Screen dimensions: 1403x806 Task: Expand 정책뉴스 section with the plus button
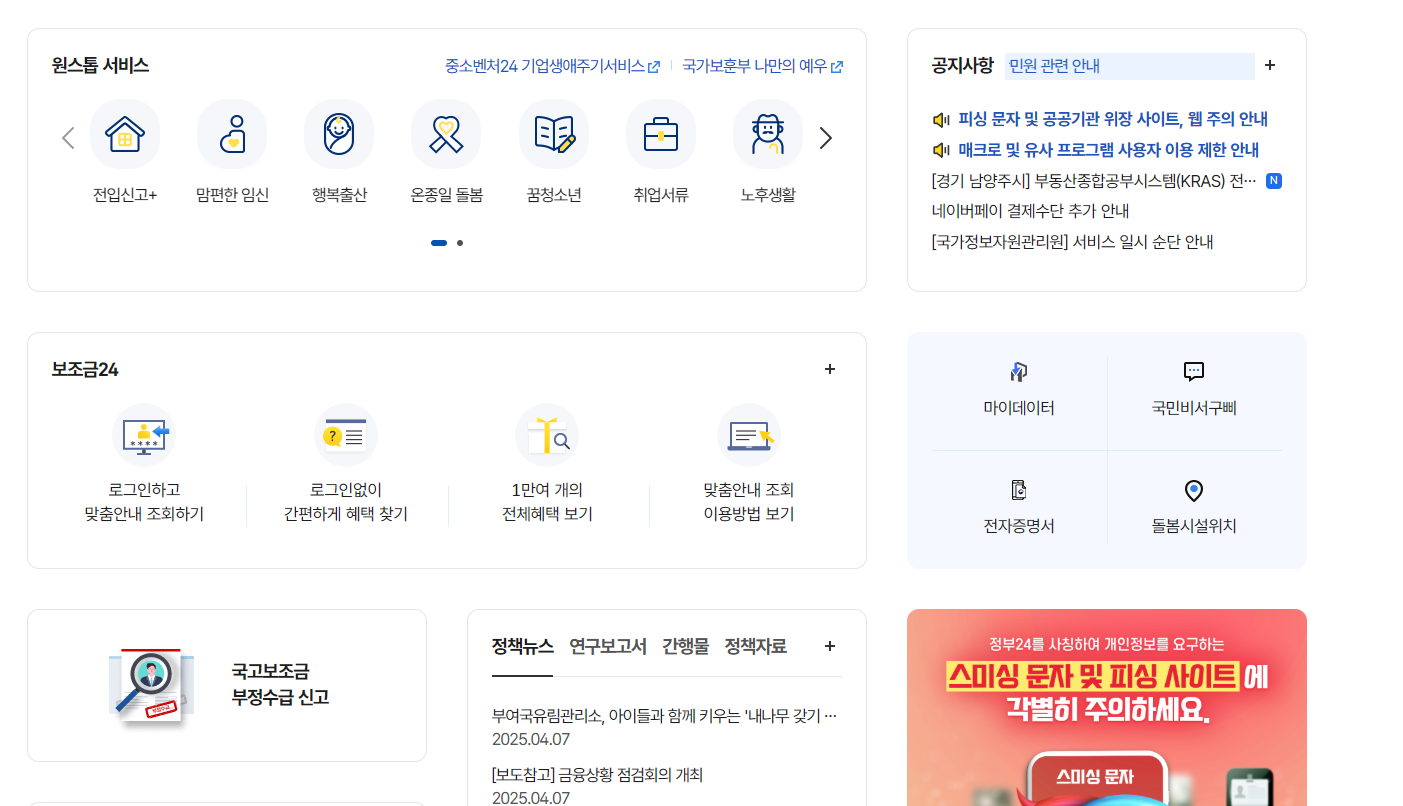(830, 646)
